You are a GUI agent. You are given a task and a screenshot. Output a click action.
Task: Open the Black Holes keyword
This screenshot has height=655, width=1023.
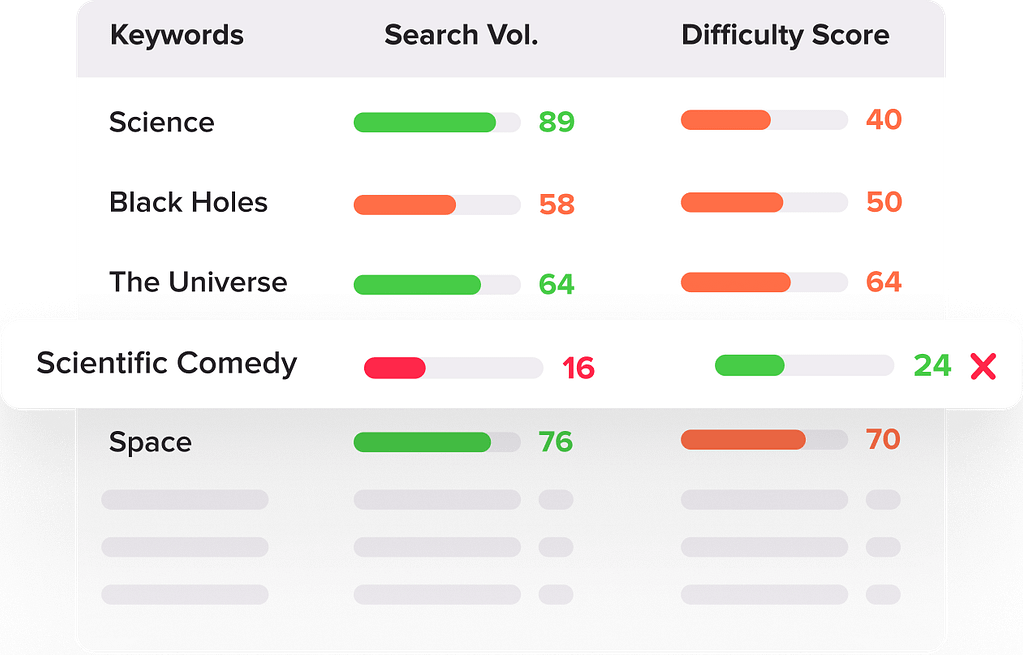click(188, 203)
